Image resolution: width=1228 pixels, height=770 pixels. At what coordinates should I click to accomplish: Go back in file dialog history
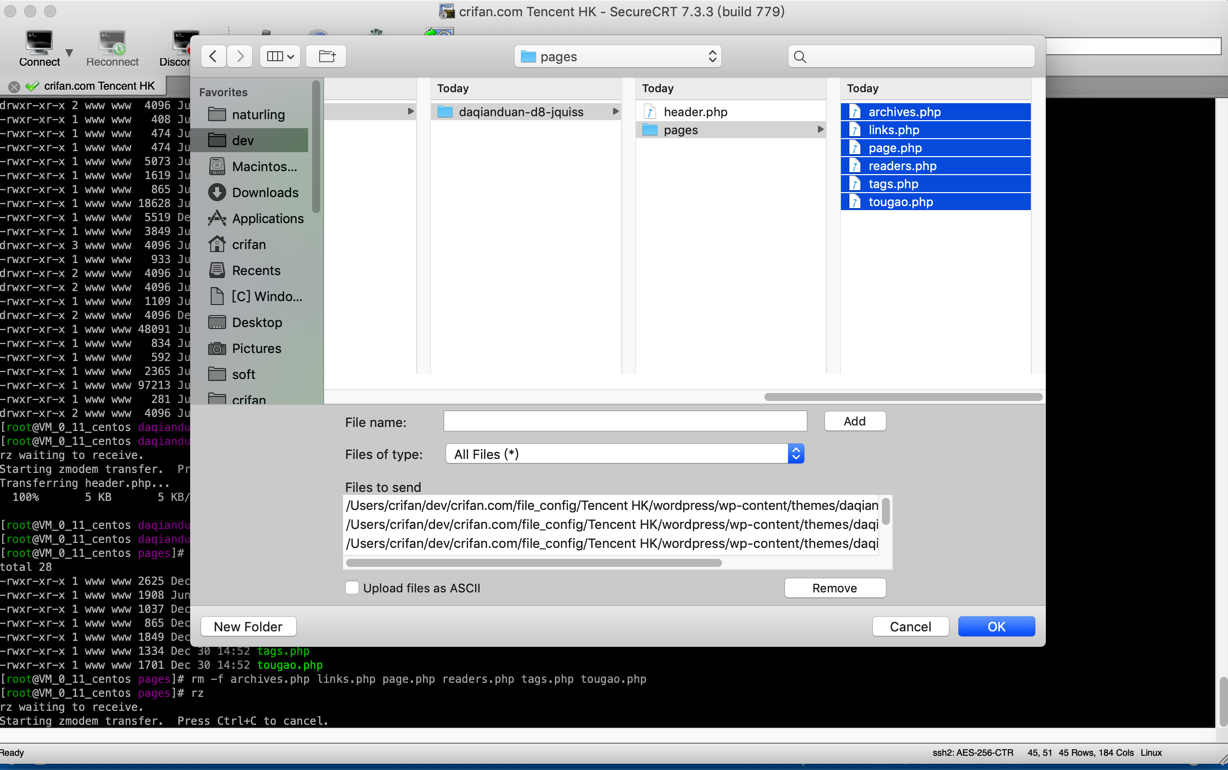click(213, 56)
